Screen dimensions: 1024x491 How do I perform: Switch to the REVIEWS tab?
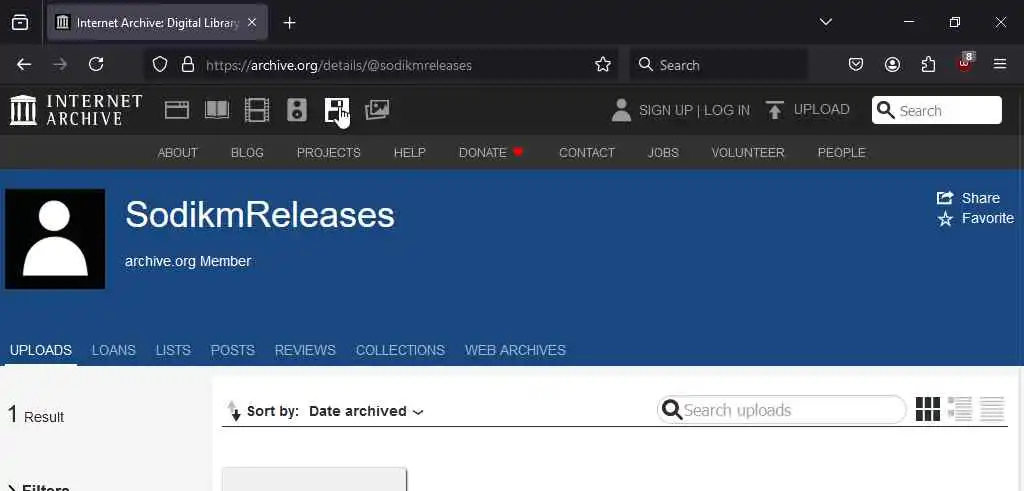click(305, 351)
